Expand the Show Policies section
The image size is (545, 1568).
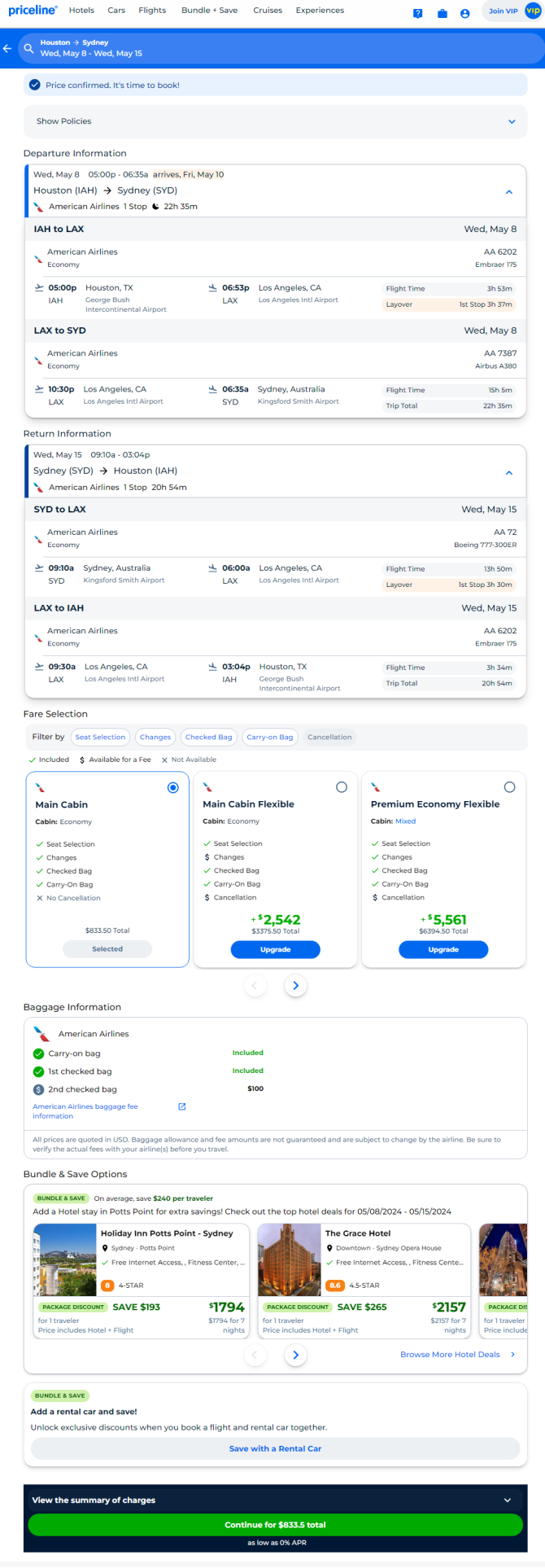(275, 121)
